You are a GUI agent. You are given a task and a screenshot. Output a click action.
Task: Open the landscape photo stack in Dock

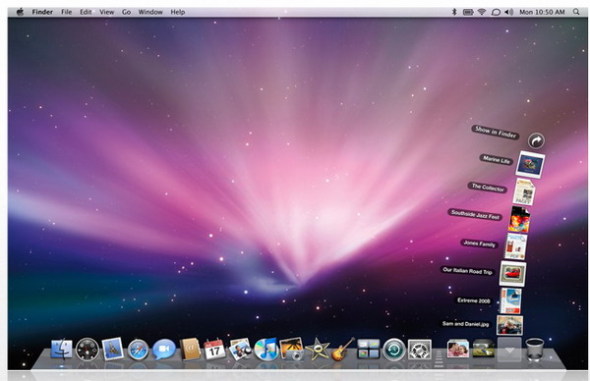[x=484, y=349]
